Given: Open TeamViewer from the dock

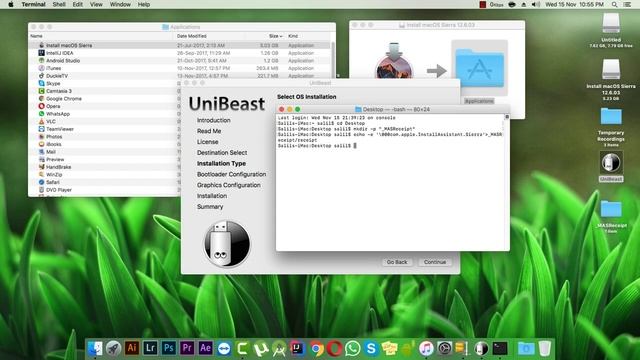Looking at the screenshot, I should (x=224, y=349).
